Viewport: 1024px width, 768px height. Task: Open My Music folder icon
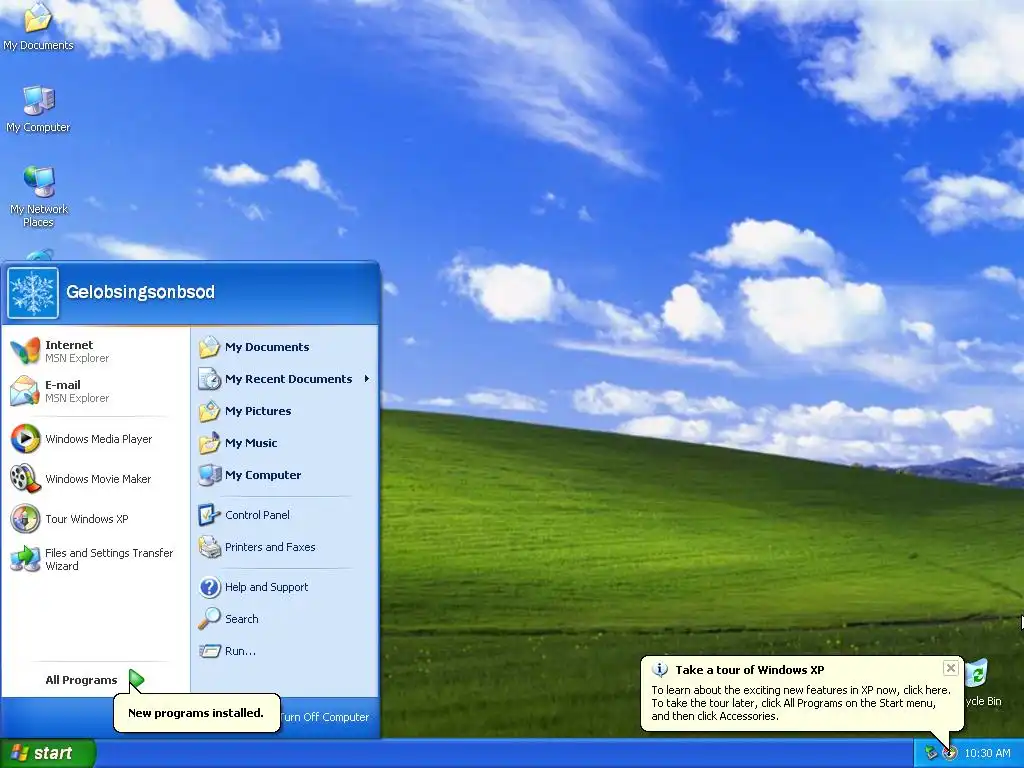(x=209, y=443)
